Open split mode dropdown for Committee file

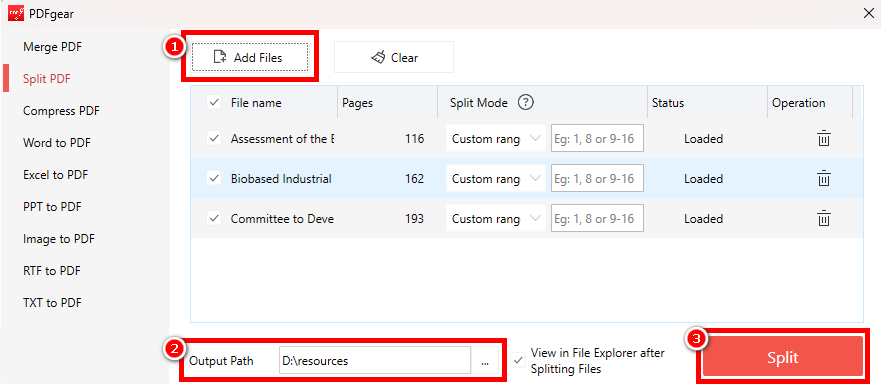pos(496,218)
